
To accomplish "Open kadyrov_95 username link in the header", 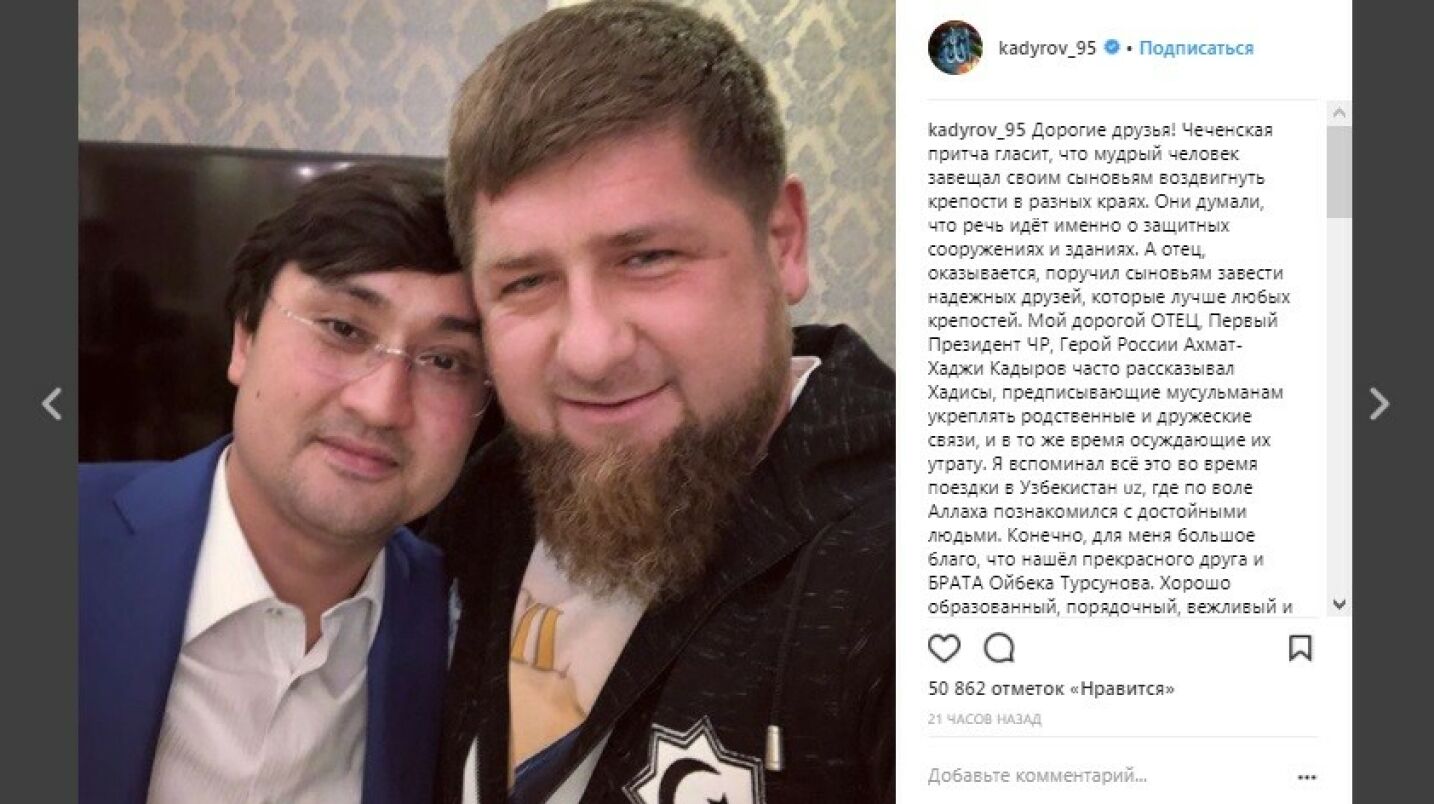I will click(x=1047, y=48).
